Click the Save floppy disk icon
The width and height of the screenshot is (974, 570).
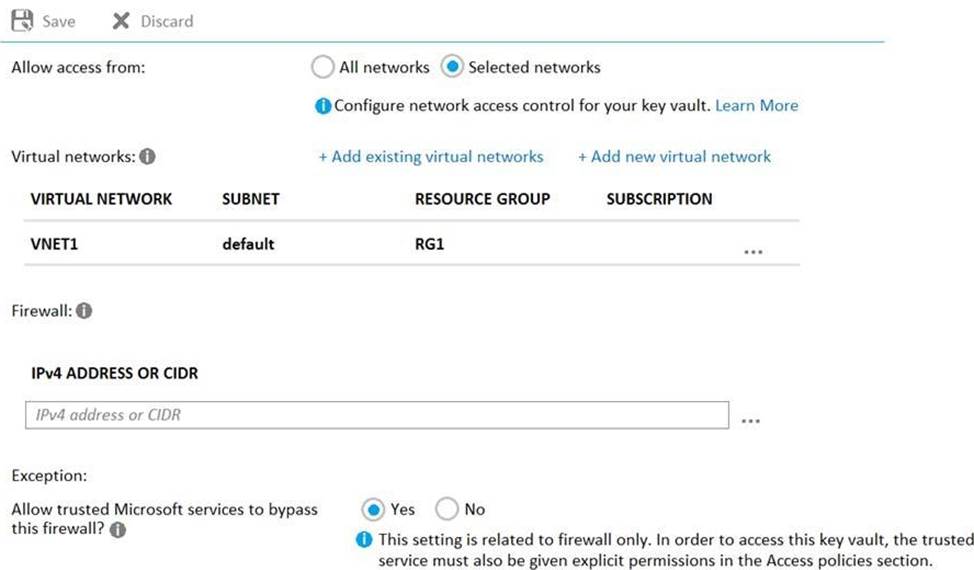(x=22, y=20)
